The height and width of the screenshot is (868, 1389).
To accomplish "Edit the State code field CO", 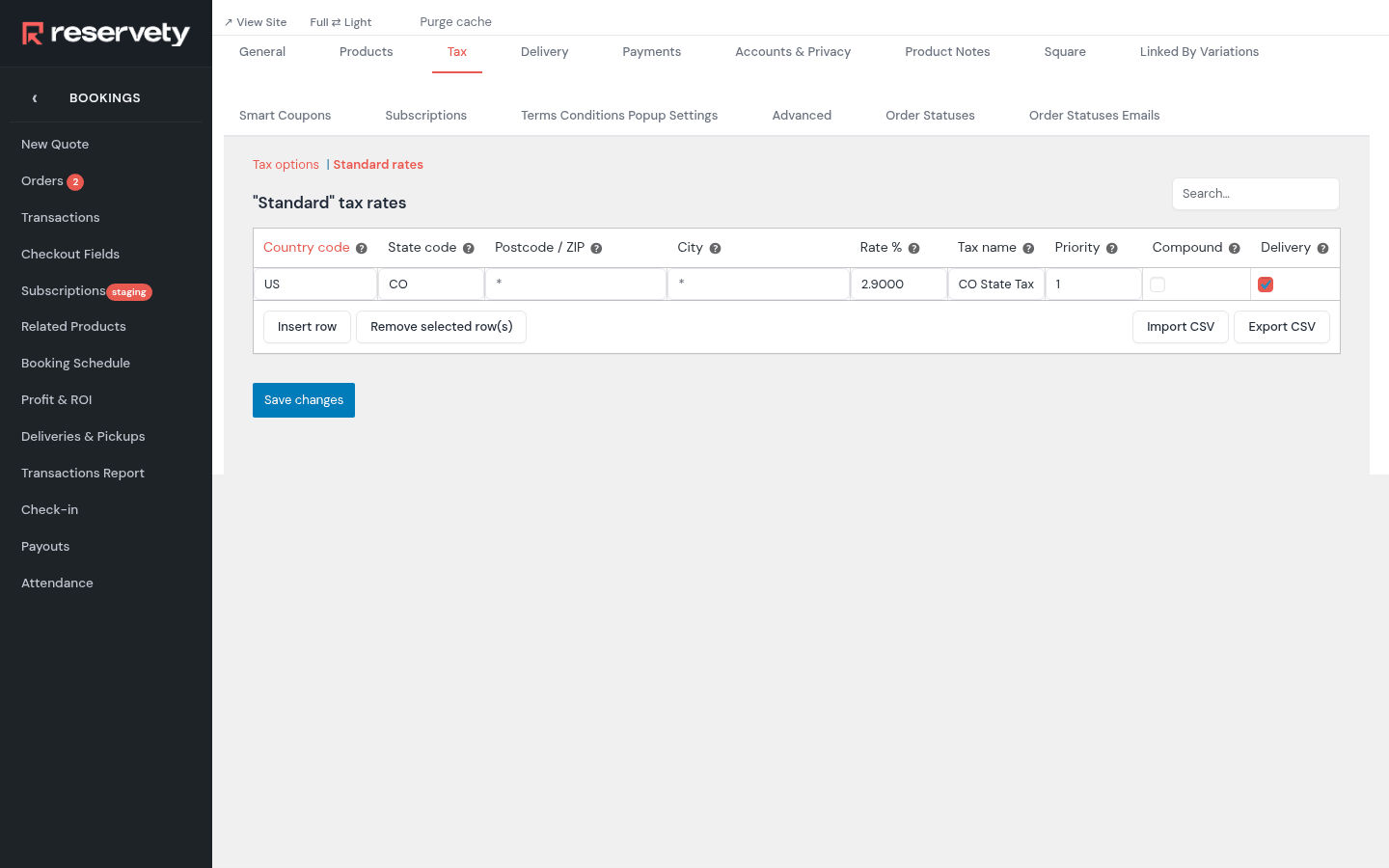I will pyautogui.click(x=431, y=285).
